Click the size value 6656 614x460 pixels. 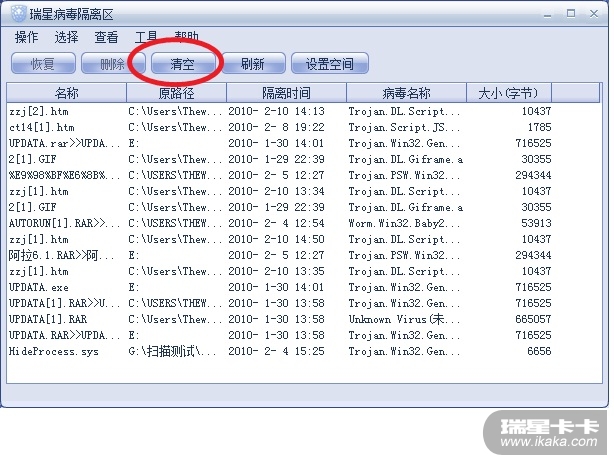(539, 352)
